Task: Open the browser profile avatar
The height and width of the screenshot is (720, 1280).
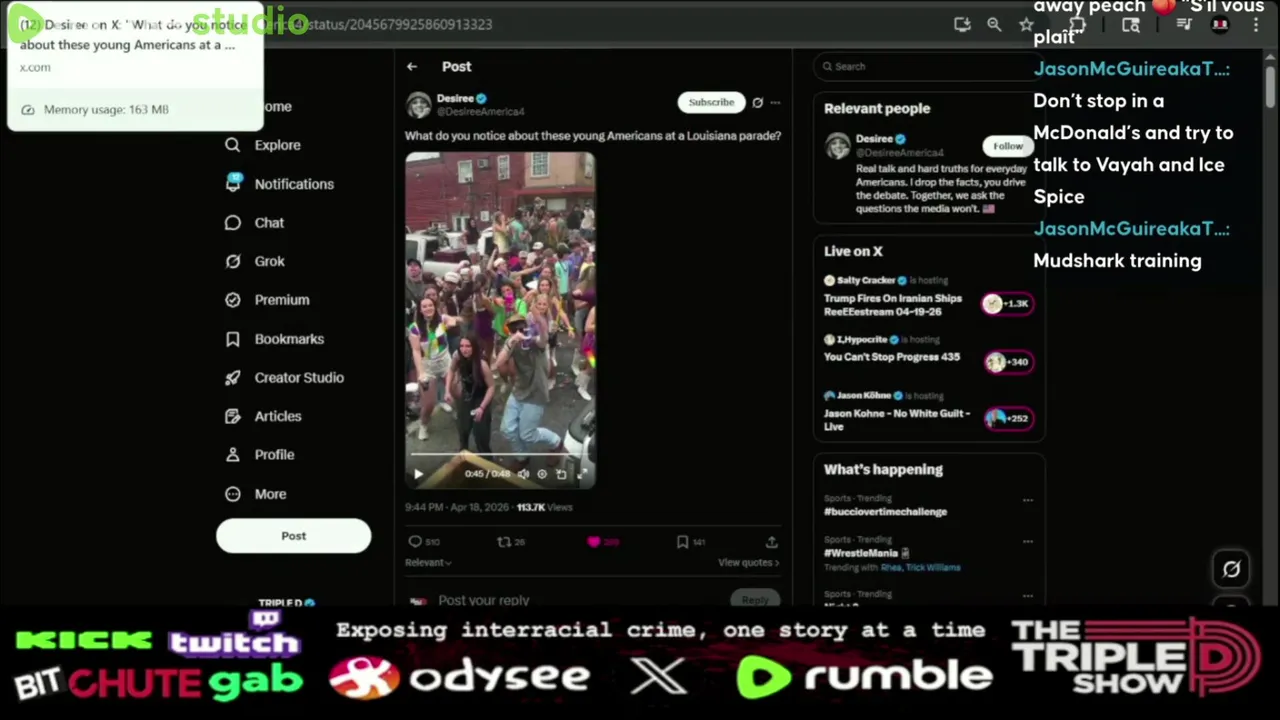Action: [1220, 25]
